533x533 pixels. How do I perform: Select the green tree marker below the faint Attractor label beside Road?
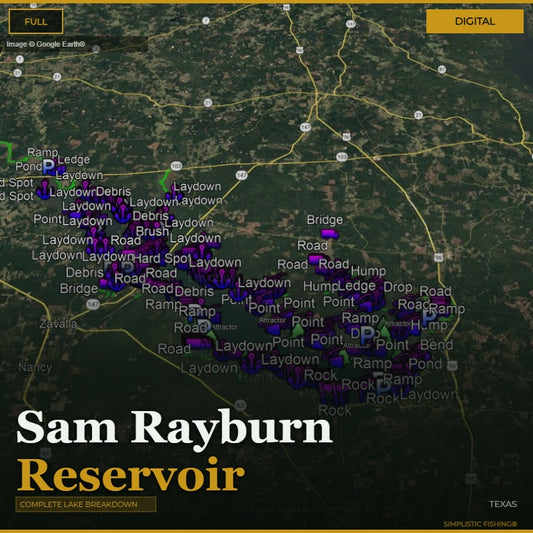(211, 336)
